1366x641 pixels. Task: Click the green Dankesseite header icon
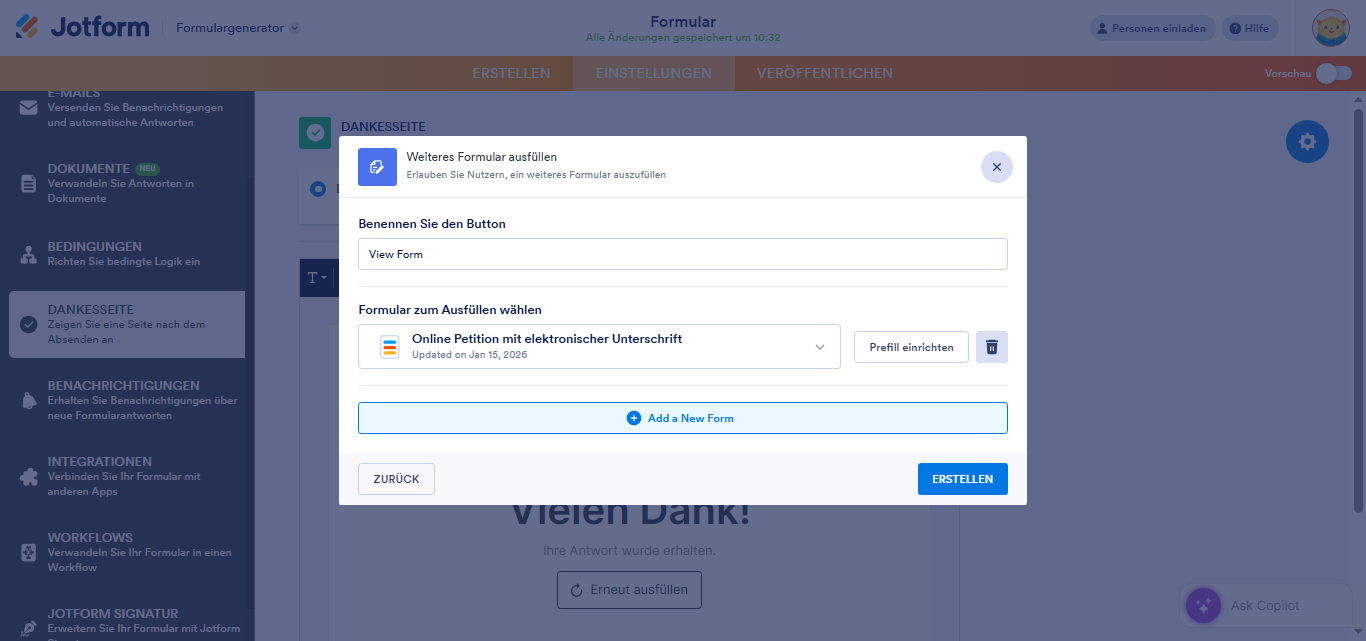pyautogui.click(x=315, y=132)
